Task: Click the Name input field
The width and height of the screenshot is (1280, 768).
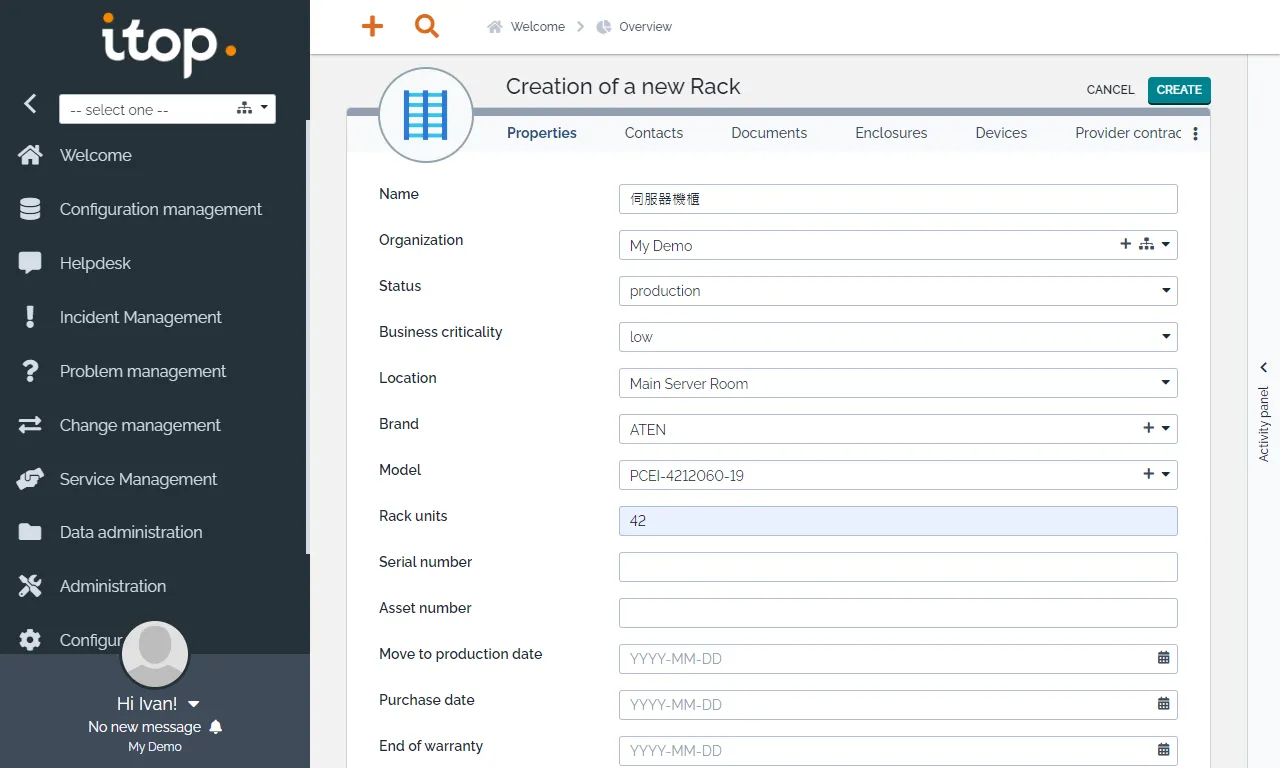Action: coord(898,199)
